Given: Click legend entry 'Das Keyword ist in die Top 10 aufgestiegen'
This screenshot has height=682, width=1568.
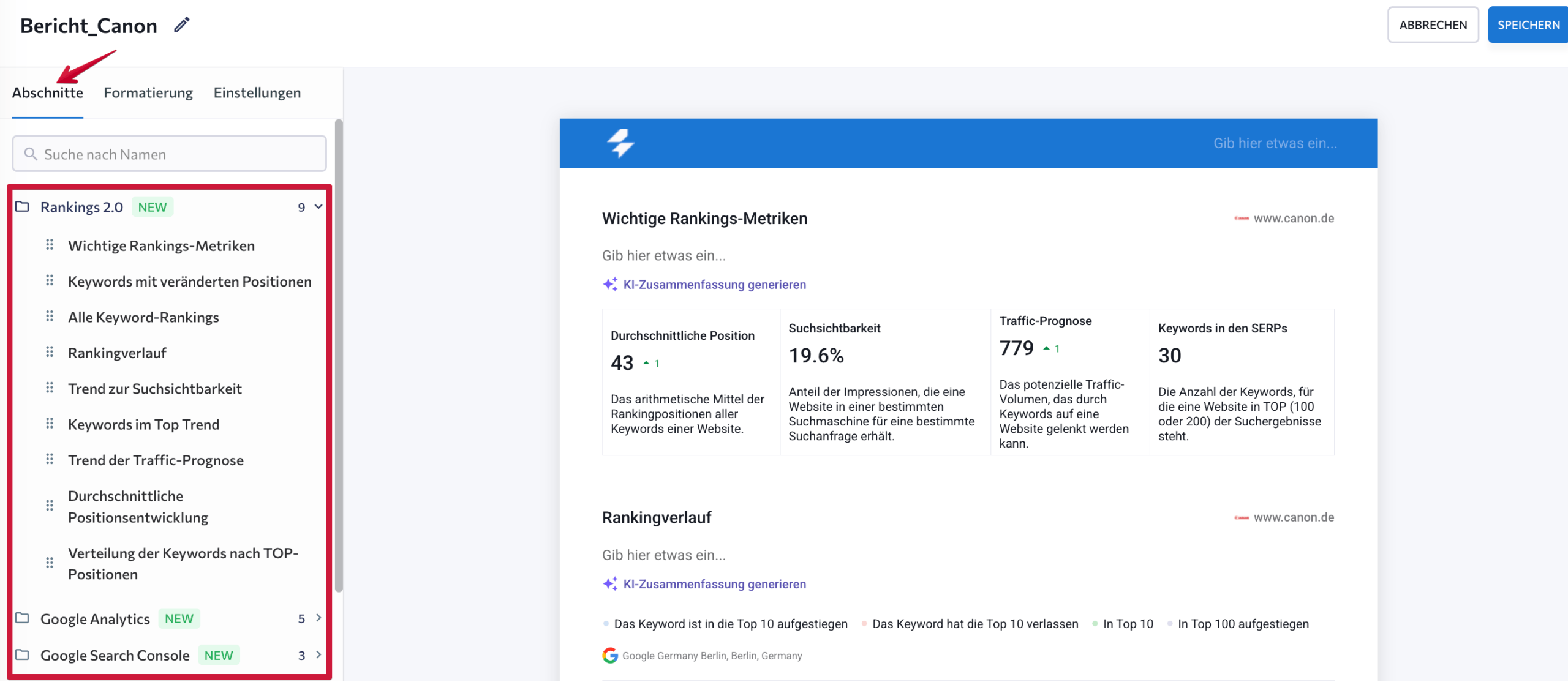Looking at the screenshot, I should coord(731,623).
